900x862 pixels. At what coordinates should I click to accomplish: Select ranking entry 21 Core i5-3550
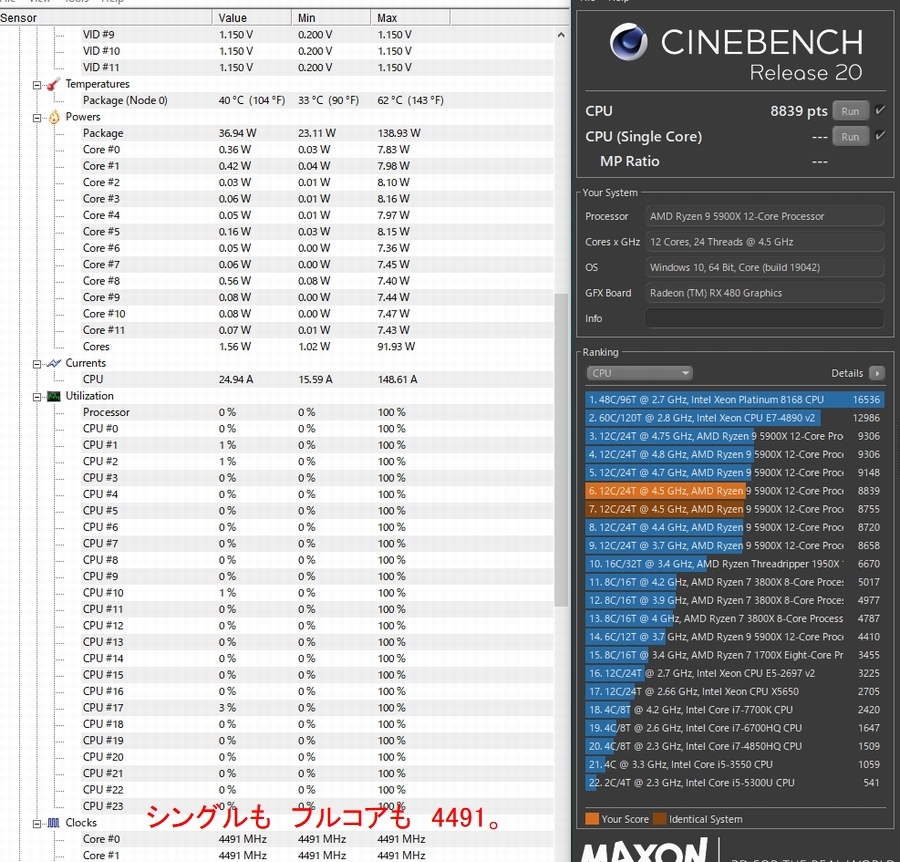(735, 764)
